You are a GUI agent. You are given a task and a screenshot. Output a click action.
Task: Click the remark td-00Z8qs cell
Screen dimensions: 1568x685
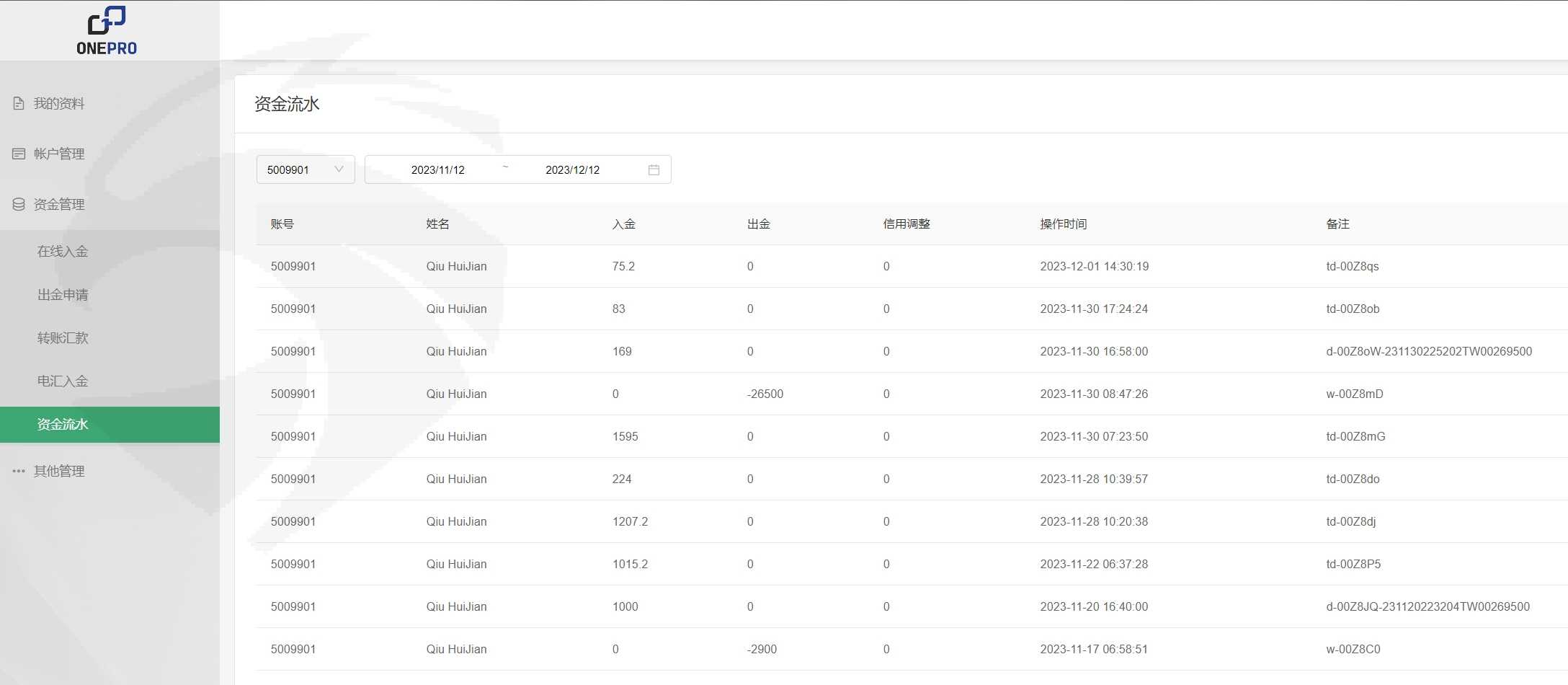pyautogui.click(x=1352, y=267)
